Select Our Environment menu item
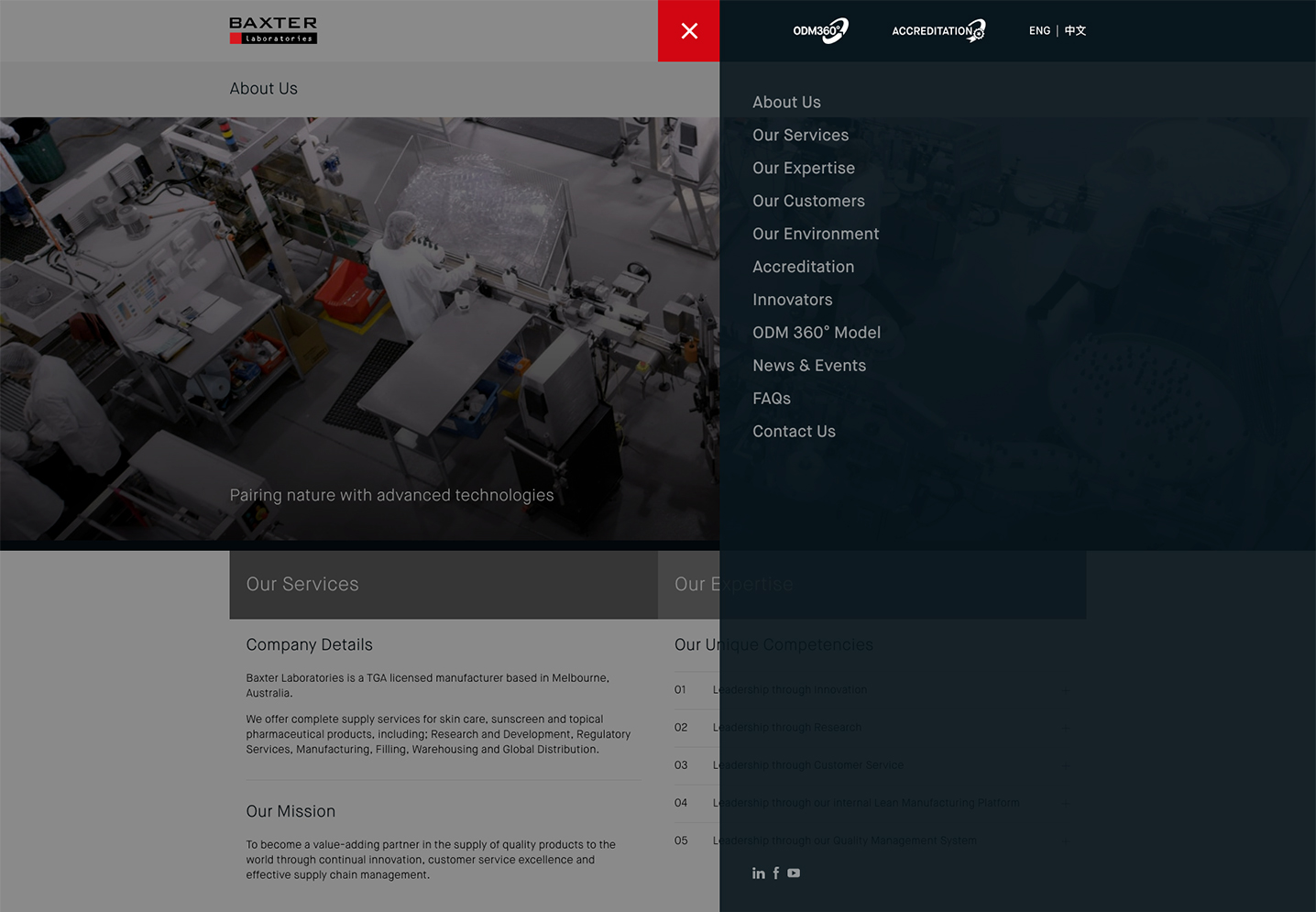 [x=816, y=235]
